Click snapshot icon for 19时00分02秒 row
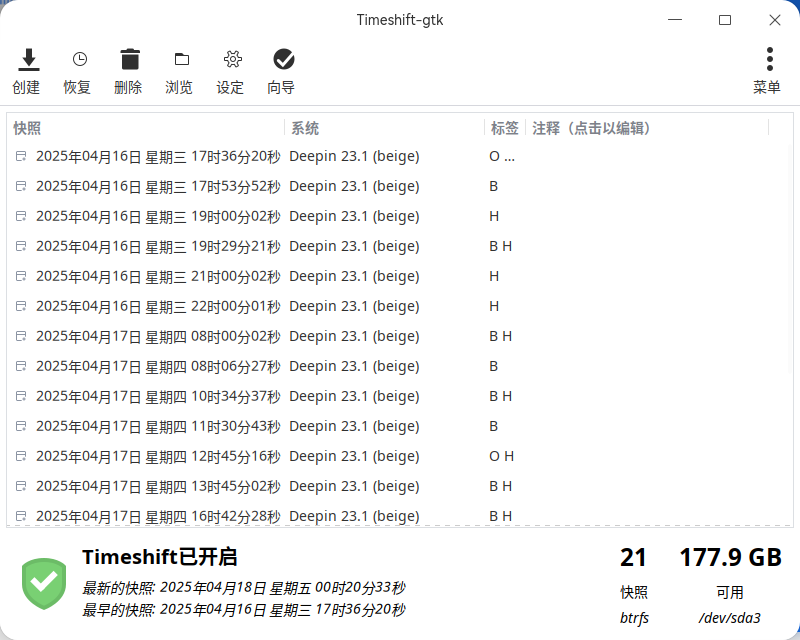 coord(21,216)
